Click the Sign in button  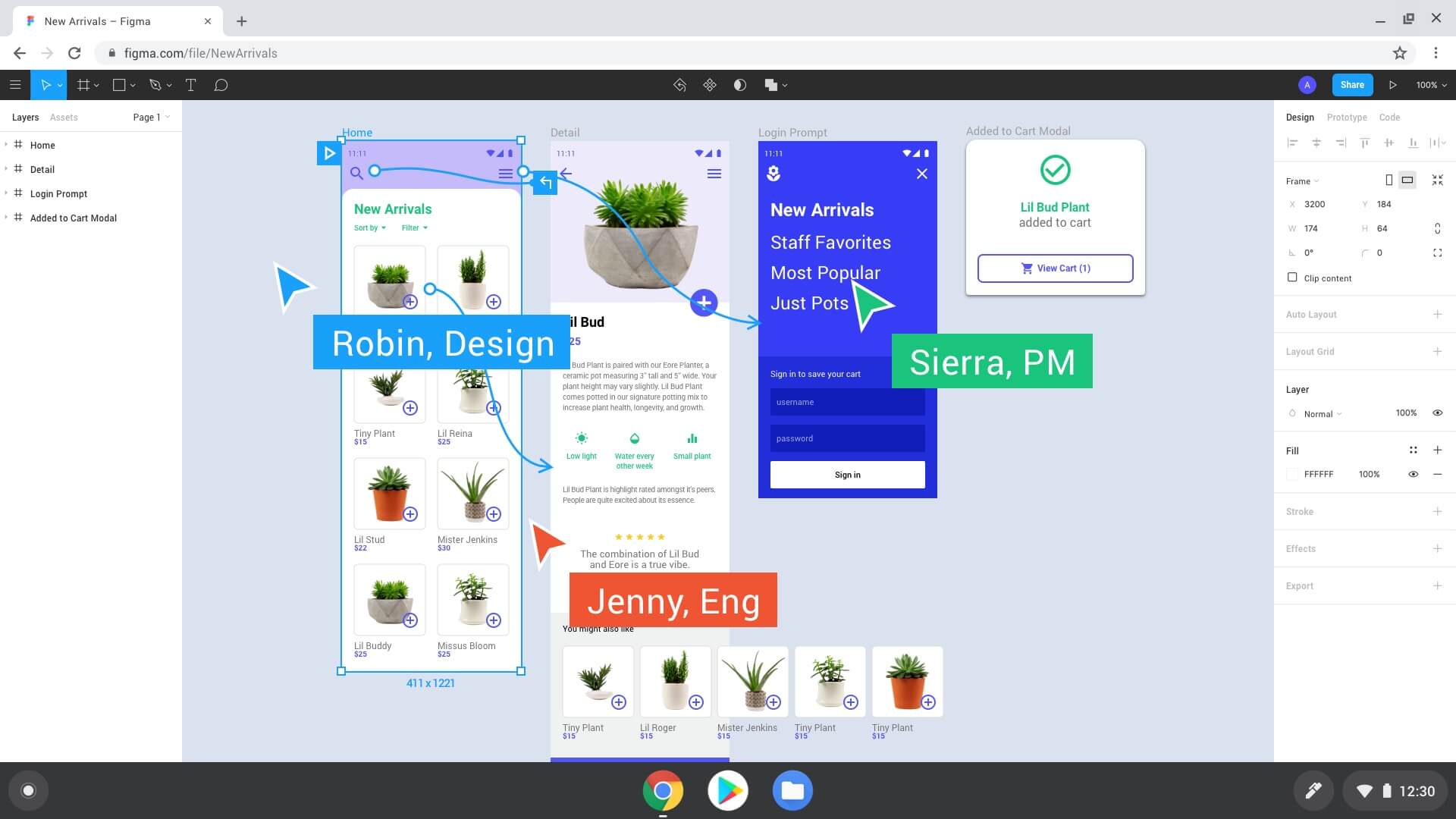(847, 475)
